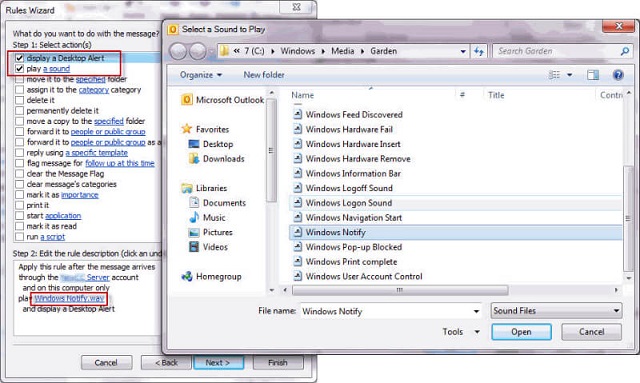Click the Favorites star icon
640x383 pixels.
pyautogui.click(x=187, y=129)
